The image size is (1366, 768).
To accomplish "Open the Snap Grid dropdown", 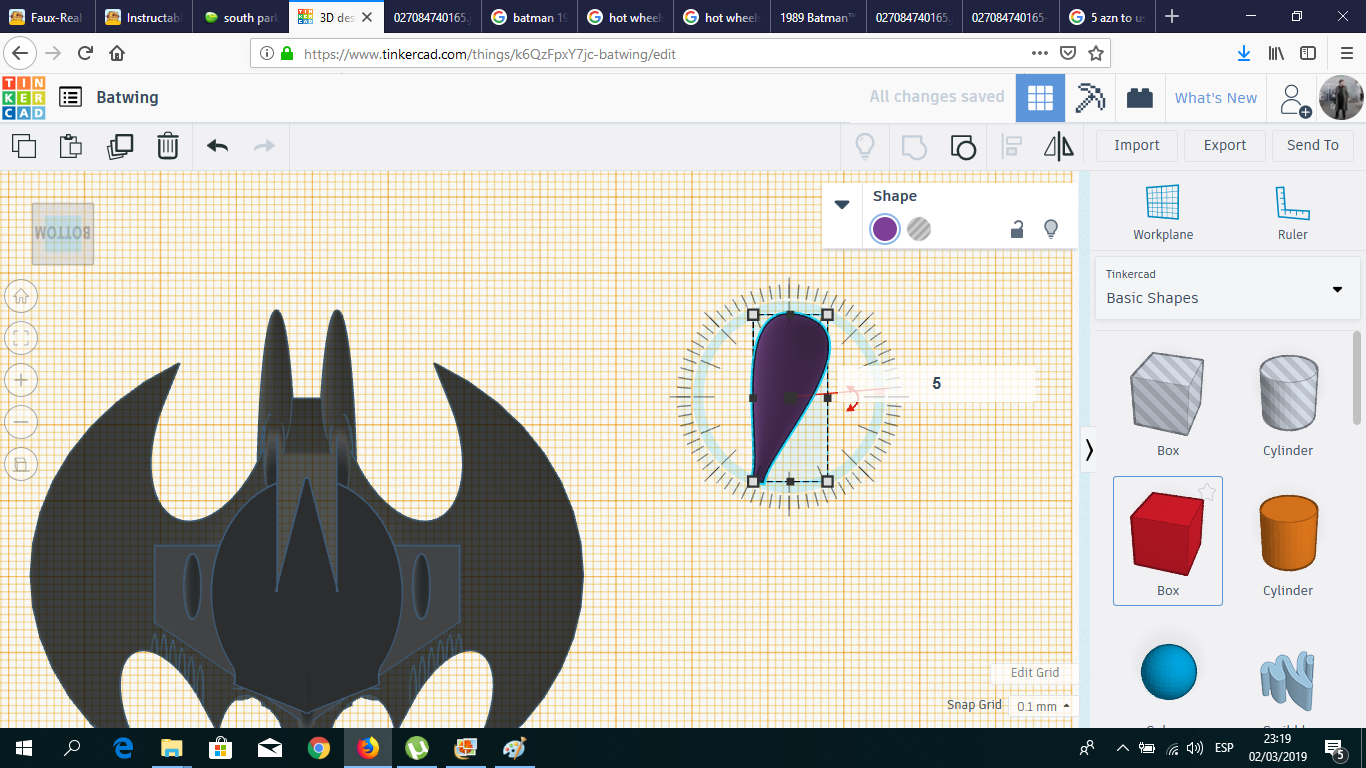I will [x=1041, y=706].
